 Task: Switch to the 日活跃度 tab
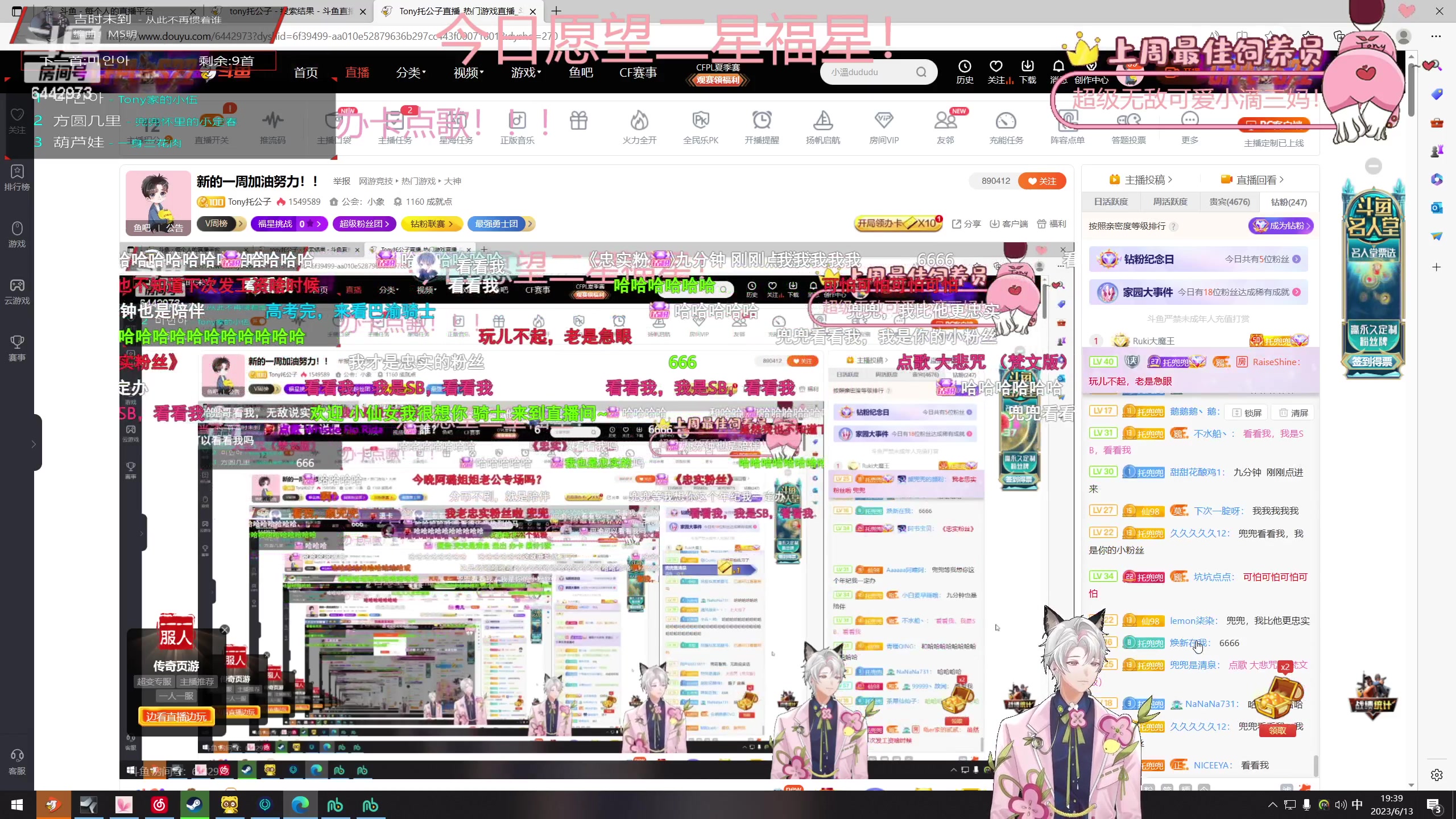click(x=1111, y=202)
